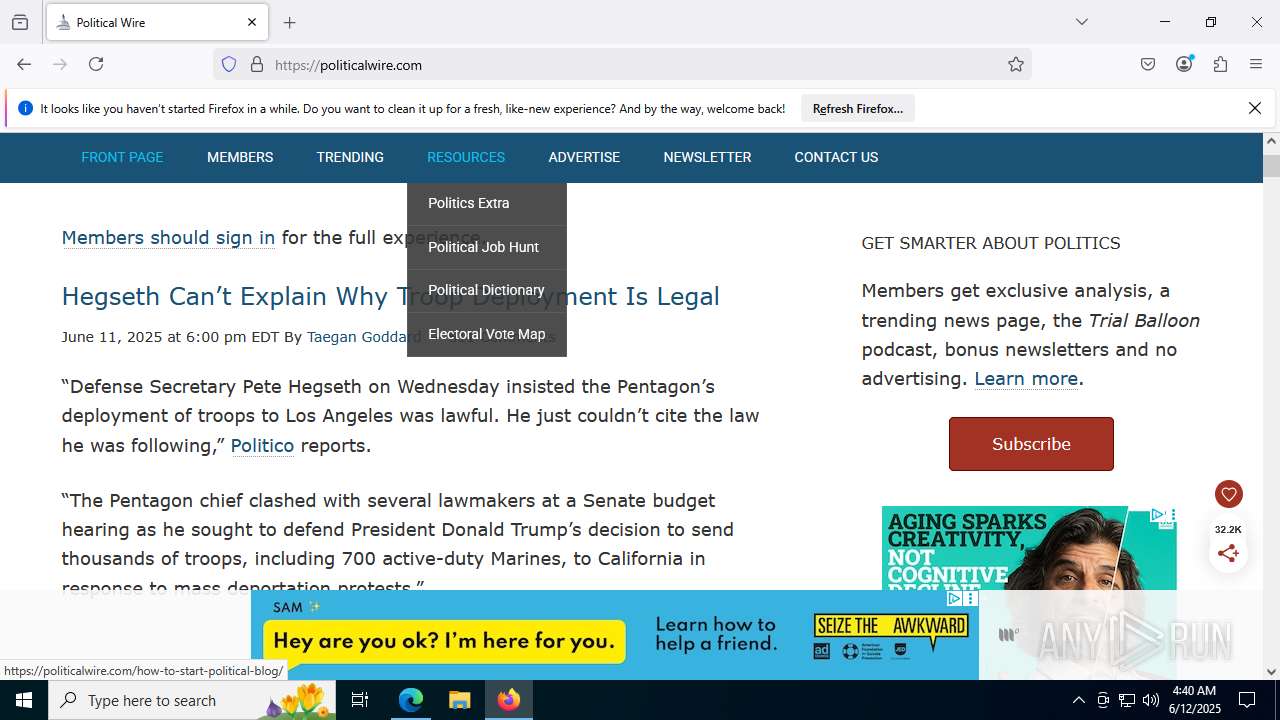This screenshot has width=1280, height=720.
Task: Launch Microsoft Edge from taskbar
Action: 411,700
